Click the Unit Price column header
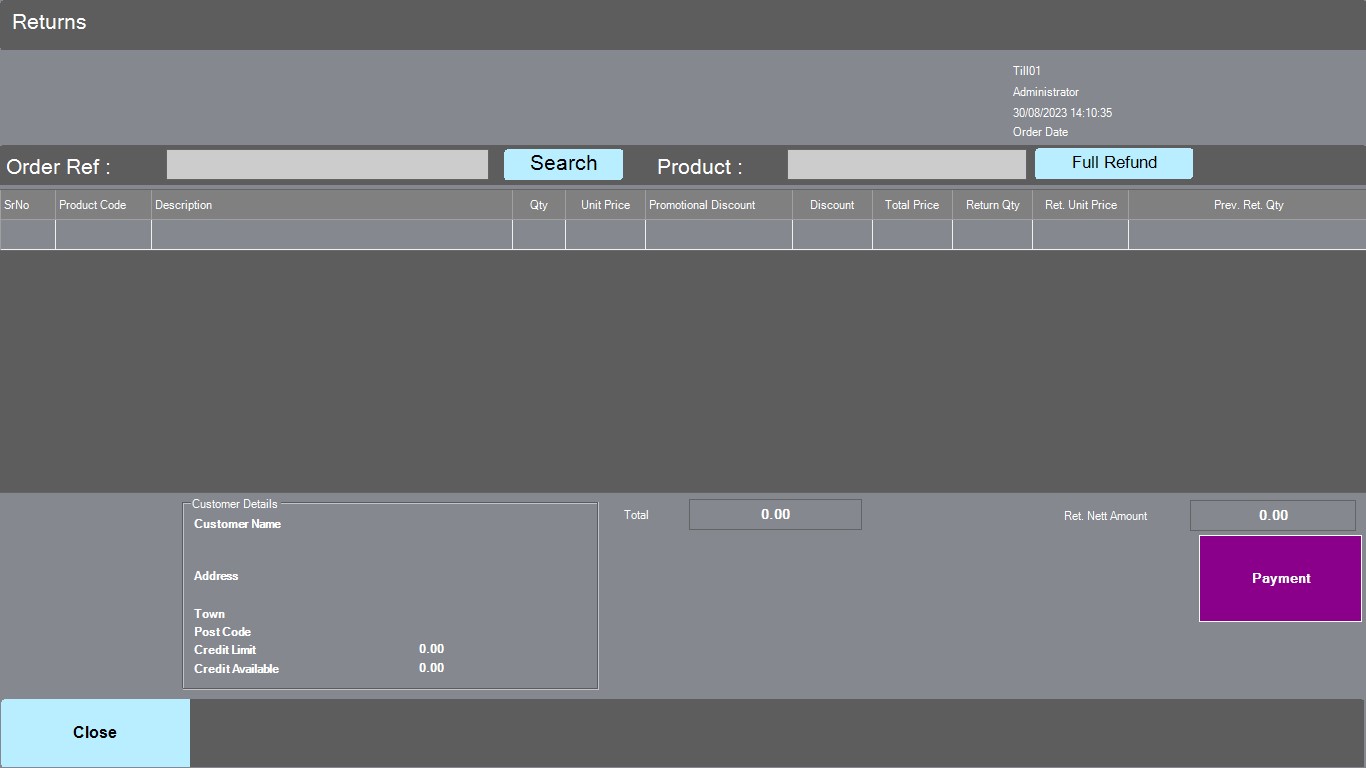This screenshot has height=768, width=1366. [605, 205]
